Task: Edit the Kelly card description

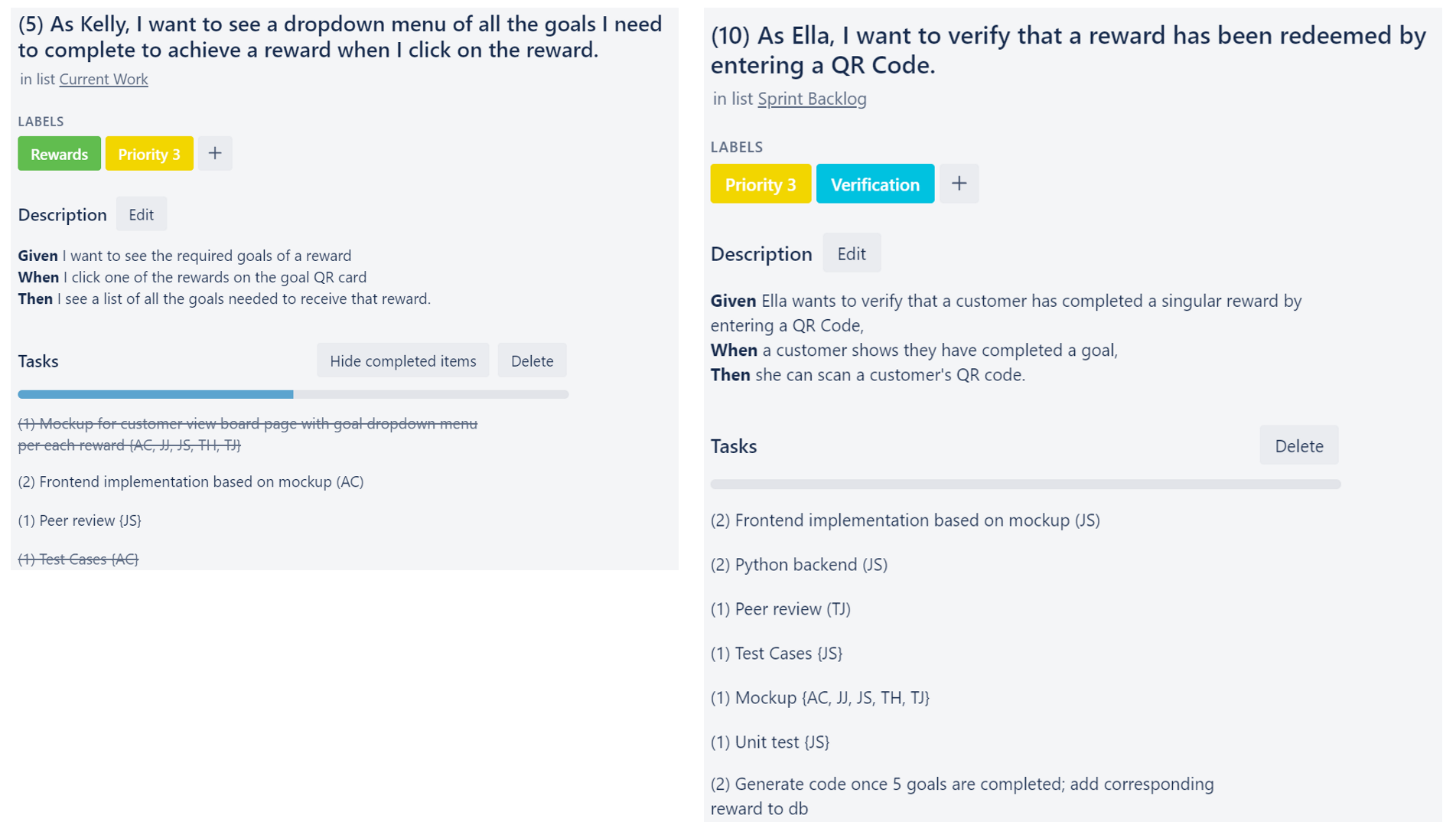Action: coord(142,214)
